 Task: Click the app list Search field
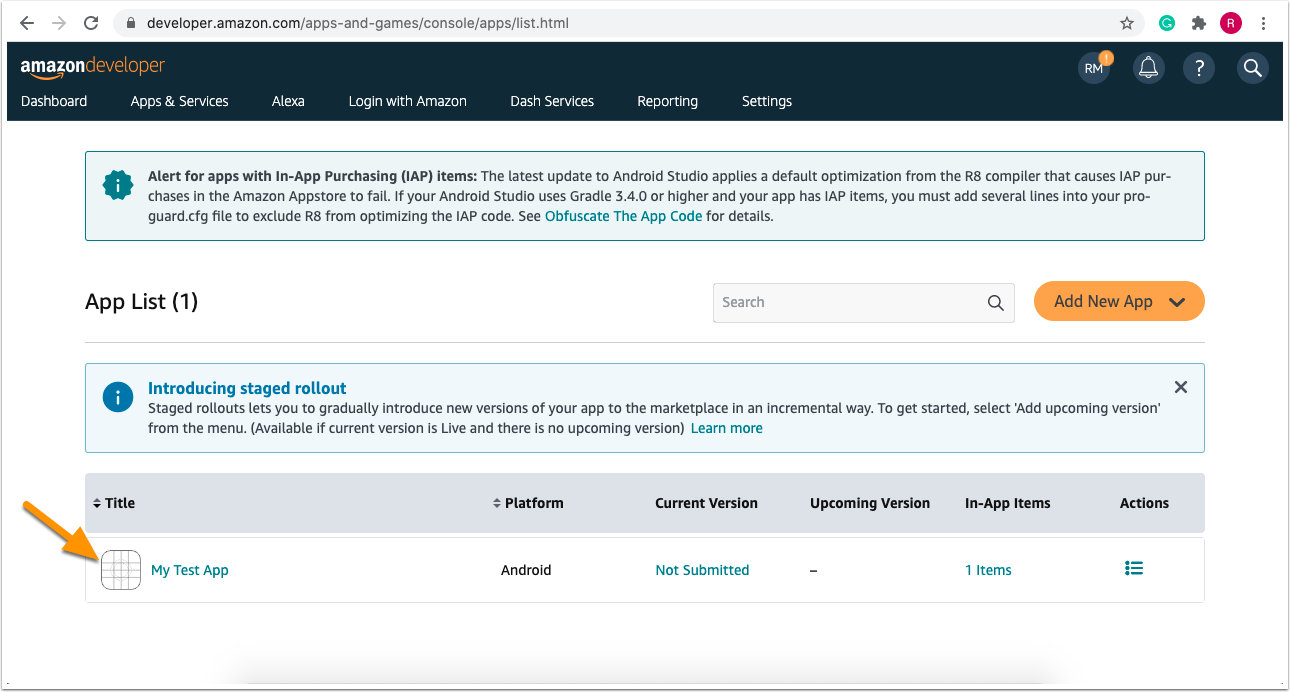coord(864,303)
